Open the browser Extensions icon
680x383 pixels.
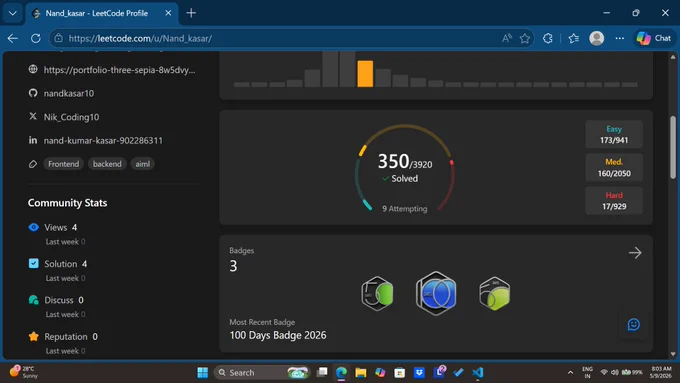[x=548, y=39]
